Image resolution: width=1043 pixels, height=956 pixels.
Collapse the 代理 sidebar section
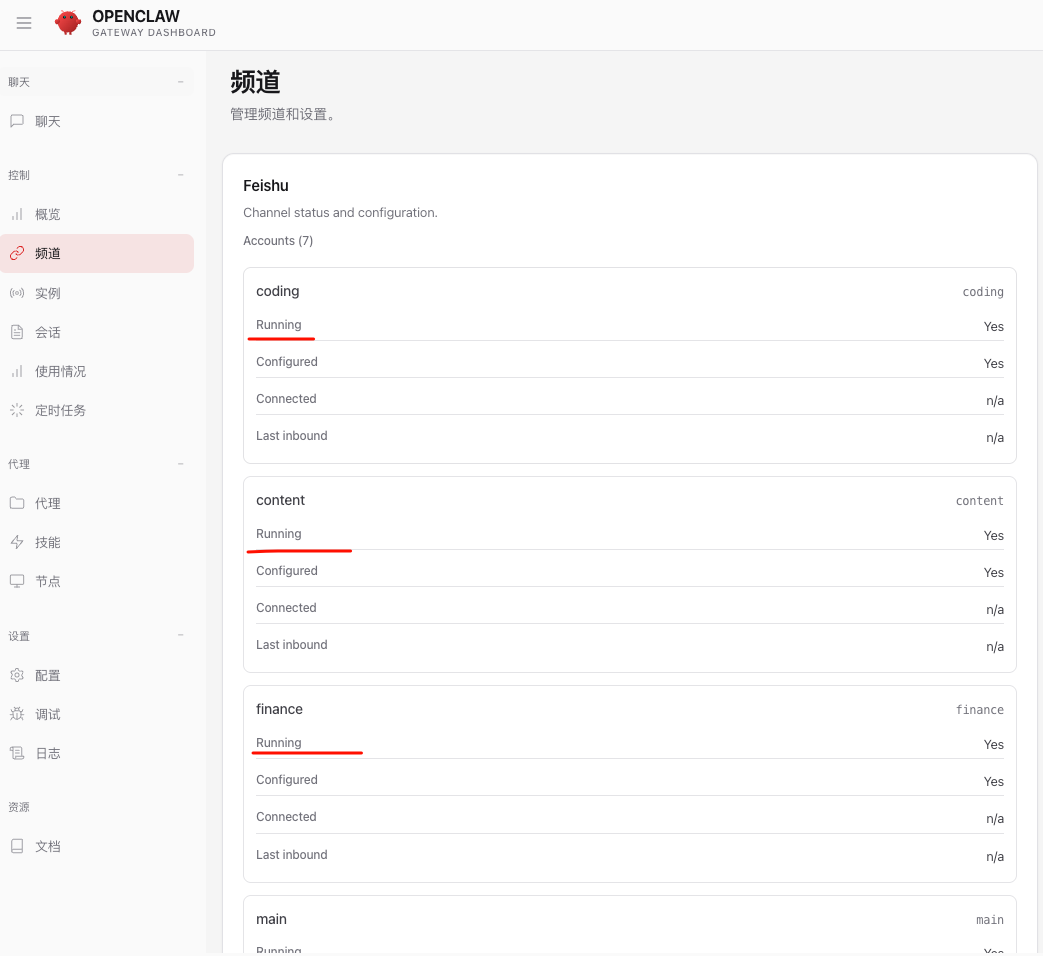(x=181, y=464)
